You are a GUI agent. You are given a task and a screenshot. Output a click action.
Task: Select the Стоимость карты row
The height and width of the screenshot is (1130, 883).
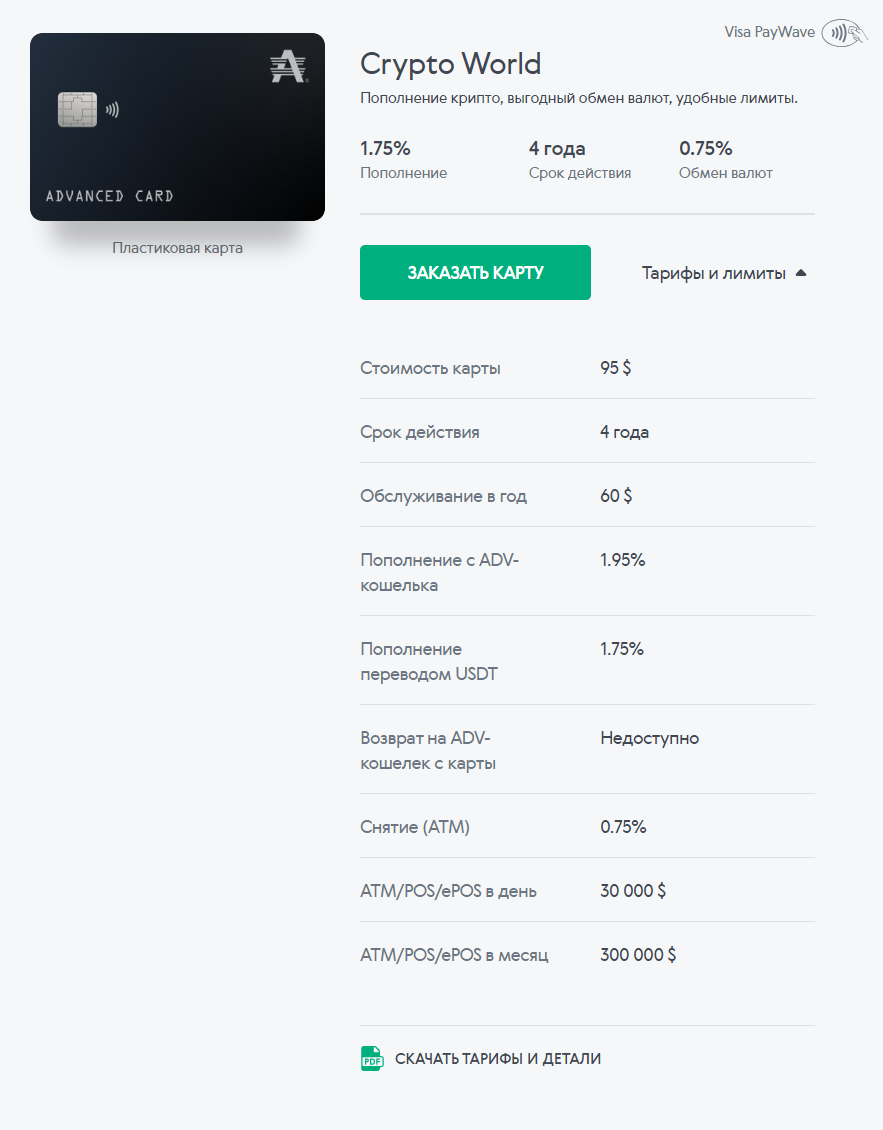point(587,368)
